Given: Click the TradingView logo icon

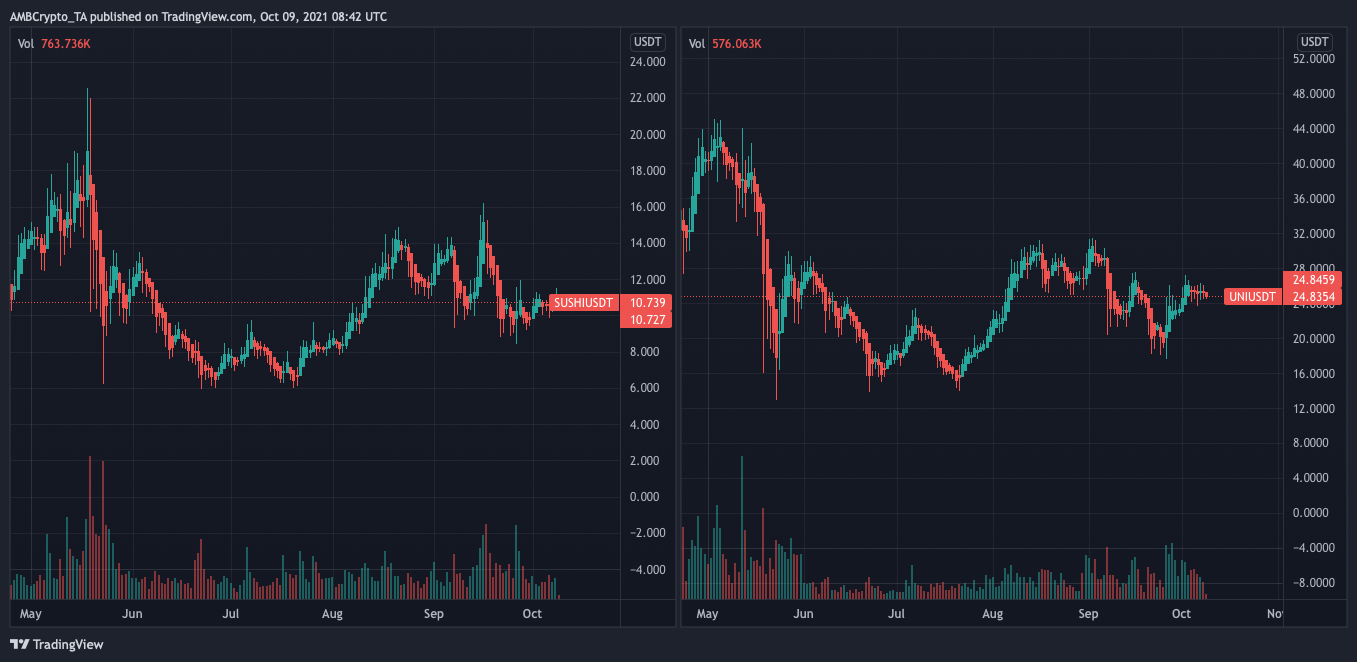Looking at the screenshot, I should (x=19, y=645).
